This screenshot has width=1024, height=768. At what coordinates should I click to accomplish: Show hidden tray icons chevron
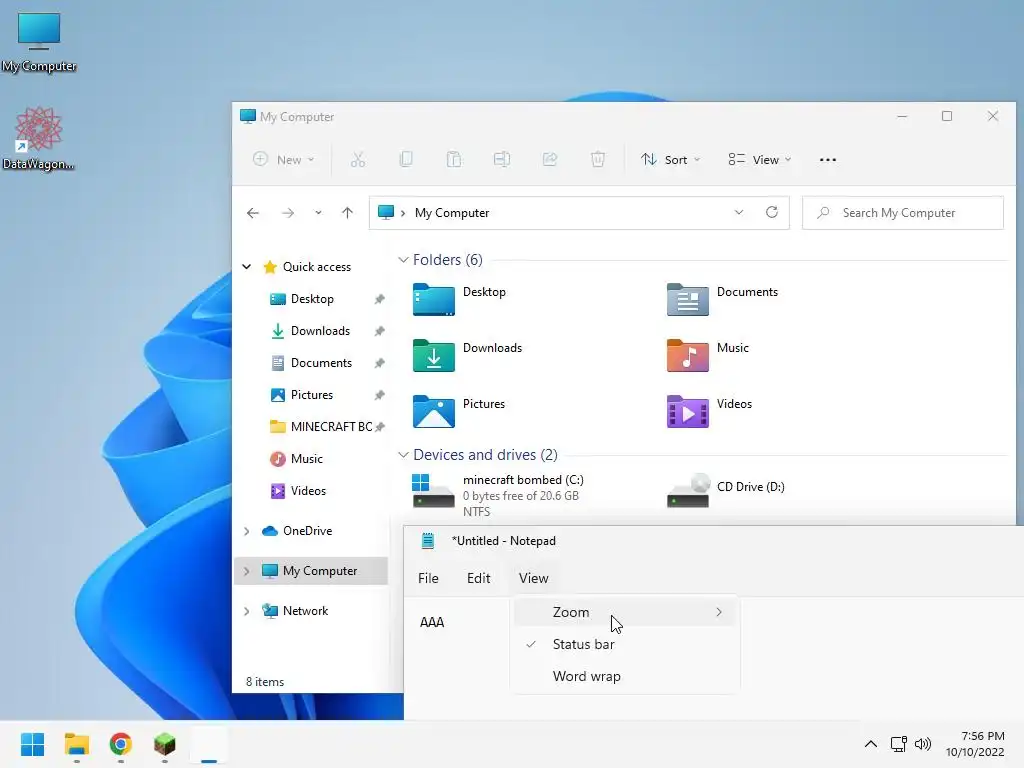click(871, 744)
